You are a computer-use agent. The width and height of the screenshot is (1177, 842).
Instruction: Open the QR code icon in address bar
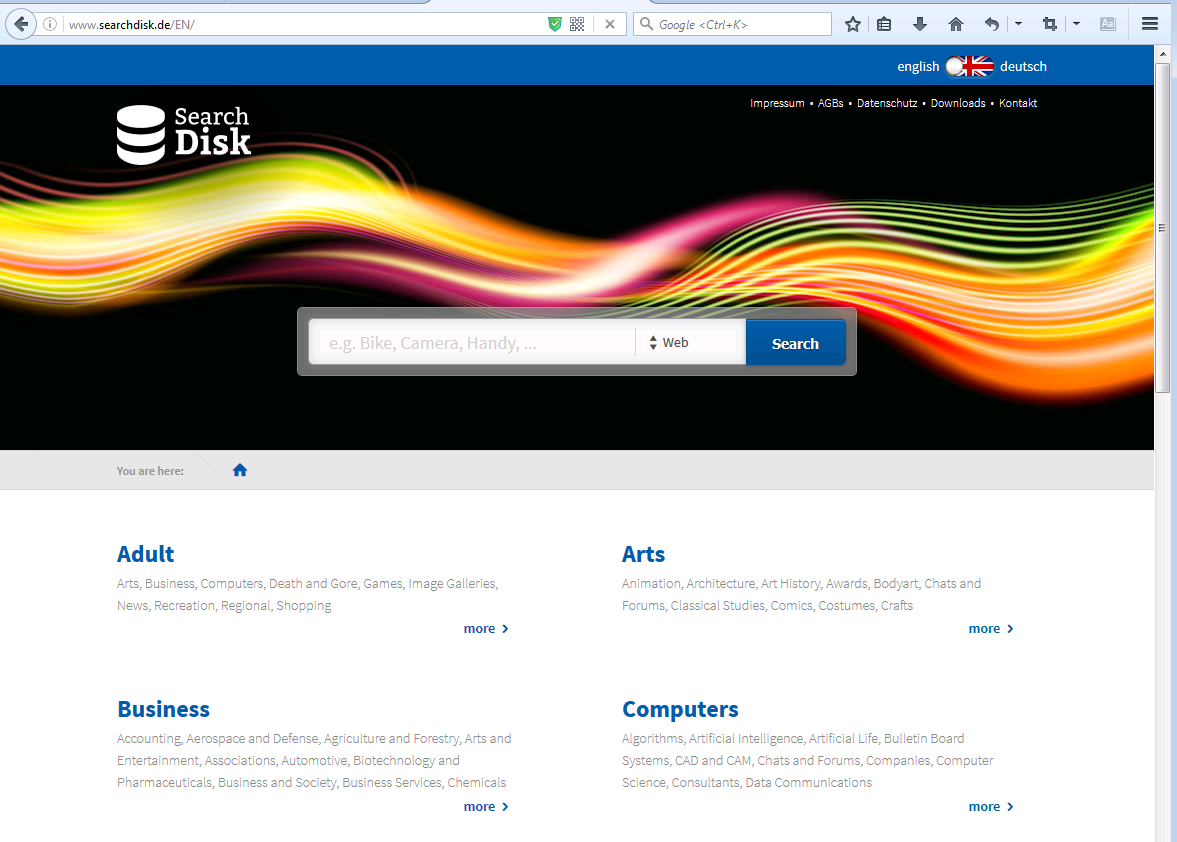coord(577,24)
